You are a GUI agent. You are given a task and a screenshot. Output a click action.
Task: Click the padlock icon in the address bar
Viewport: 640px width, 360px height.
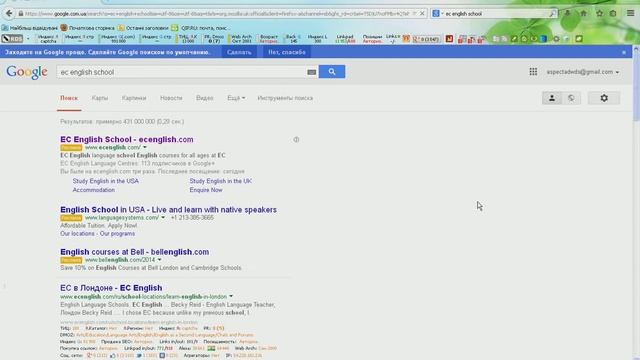point(20,14)
